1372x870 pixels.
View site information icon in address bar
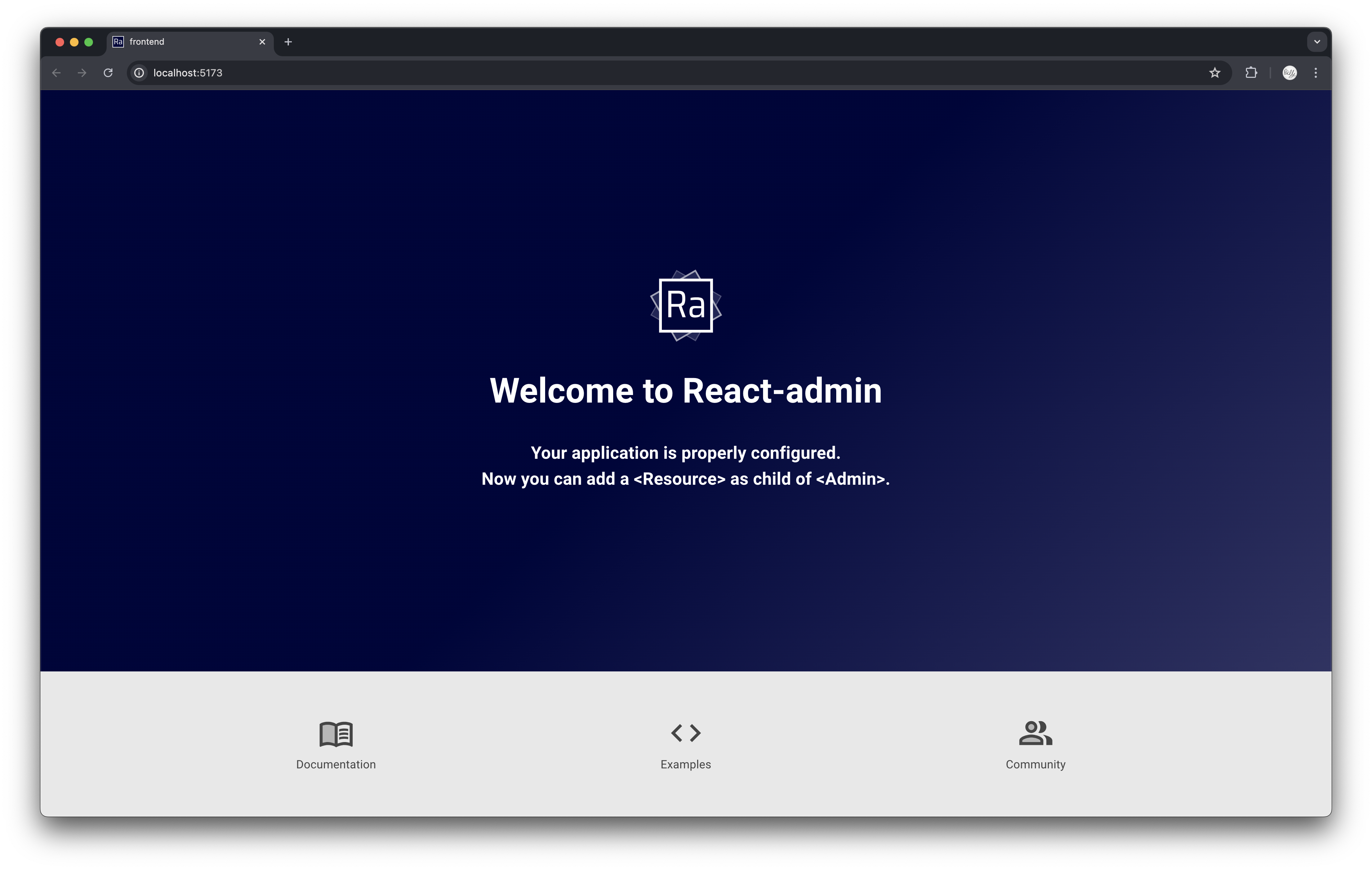[138, 72]
